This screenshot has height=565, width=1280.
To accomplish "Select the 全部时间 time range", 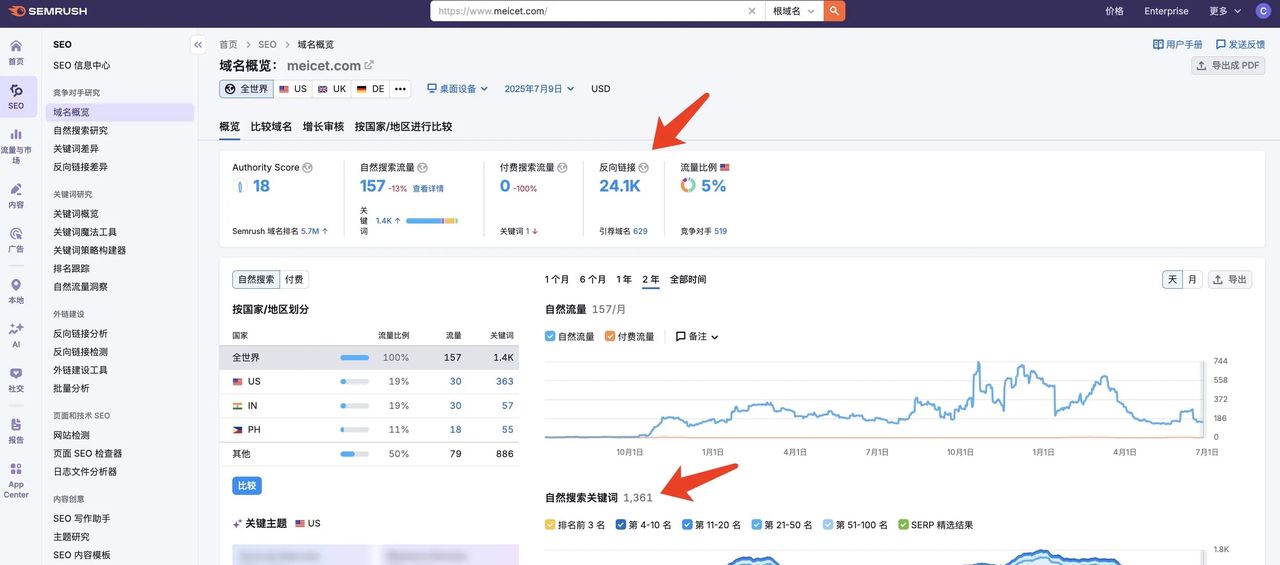I will click(688, 280).
